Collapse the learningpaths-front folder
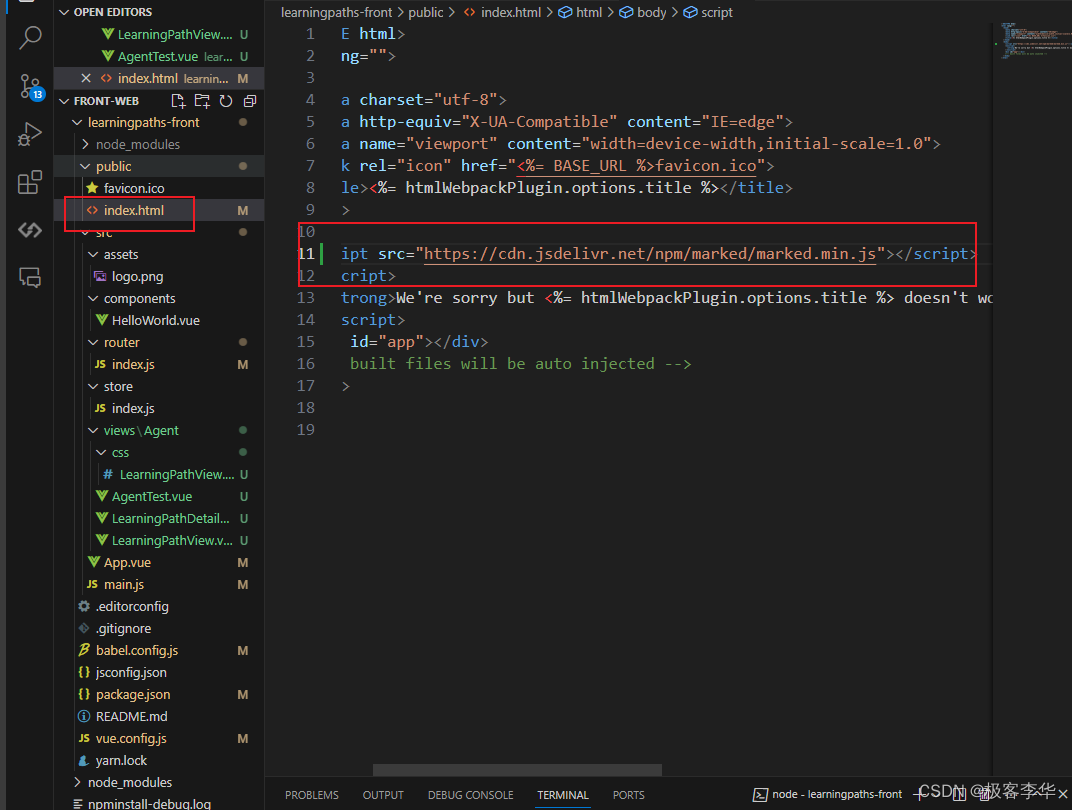This screenshot has width=1072, height=810. pyautogui.click(x=77, y=122)
